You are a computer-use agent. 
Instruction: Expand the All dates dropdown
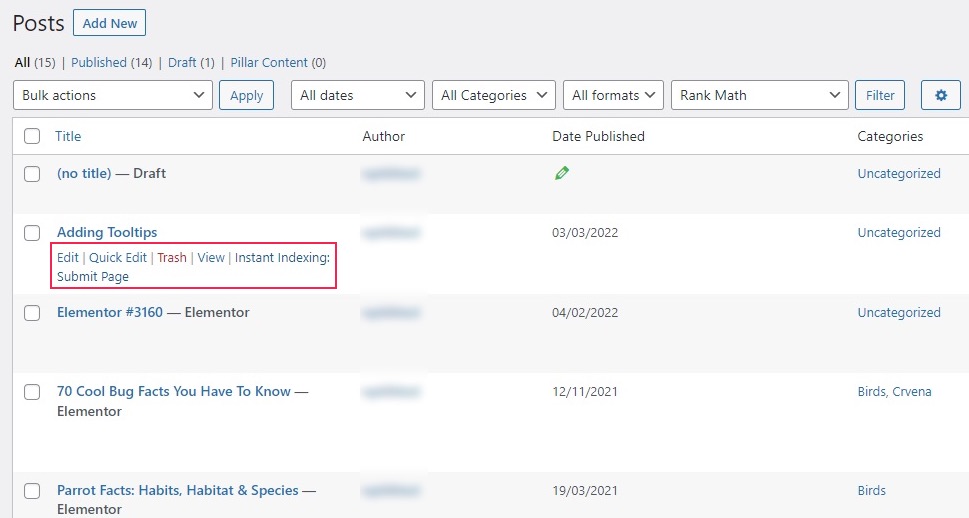(x=358, y=96)
